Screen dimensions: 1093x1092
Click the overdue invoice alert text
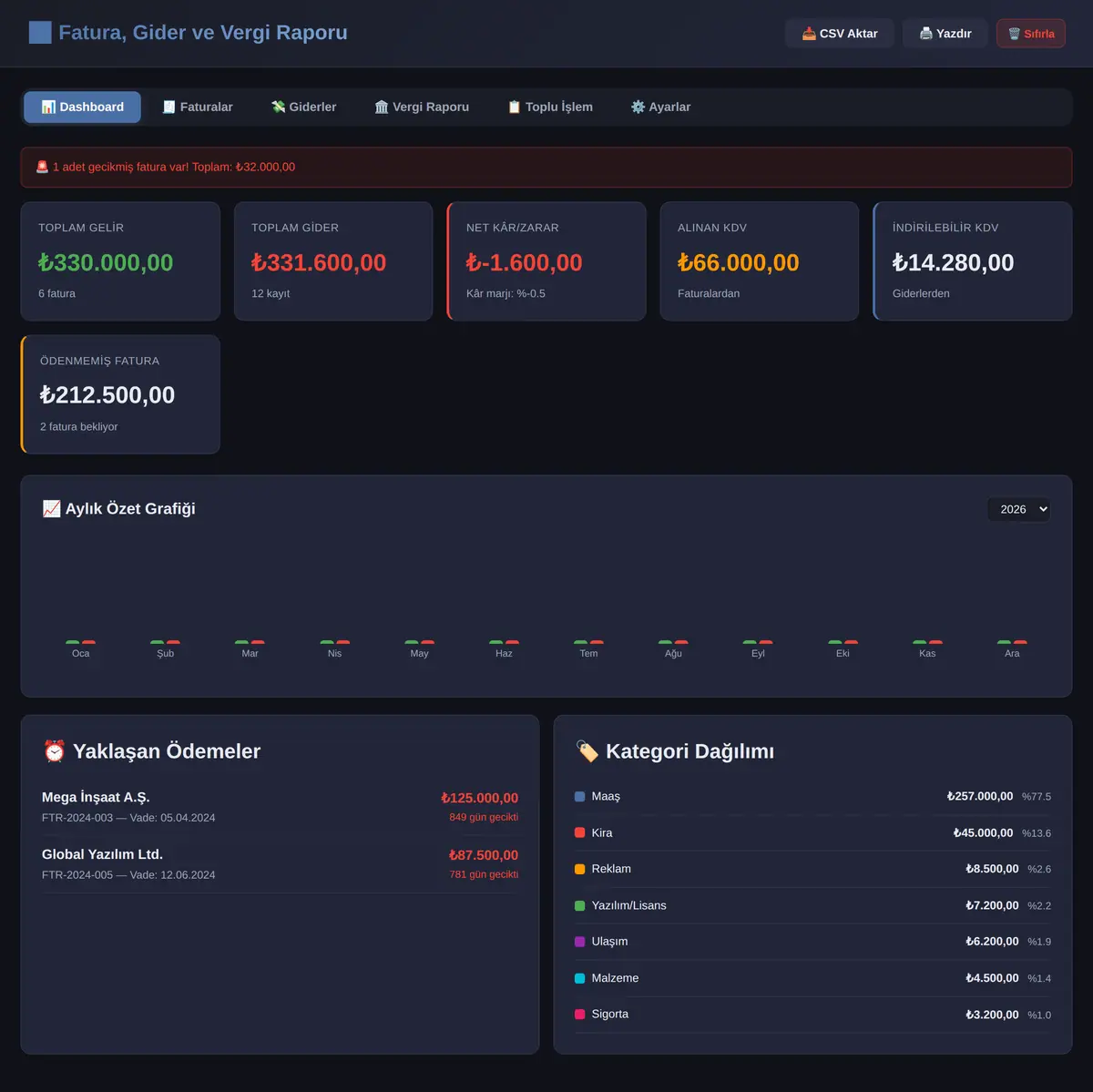pos(174,167)
